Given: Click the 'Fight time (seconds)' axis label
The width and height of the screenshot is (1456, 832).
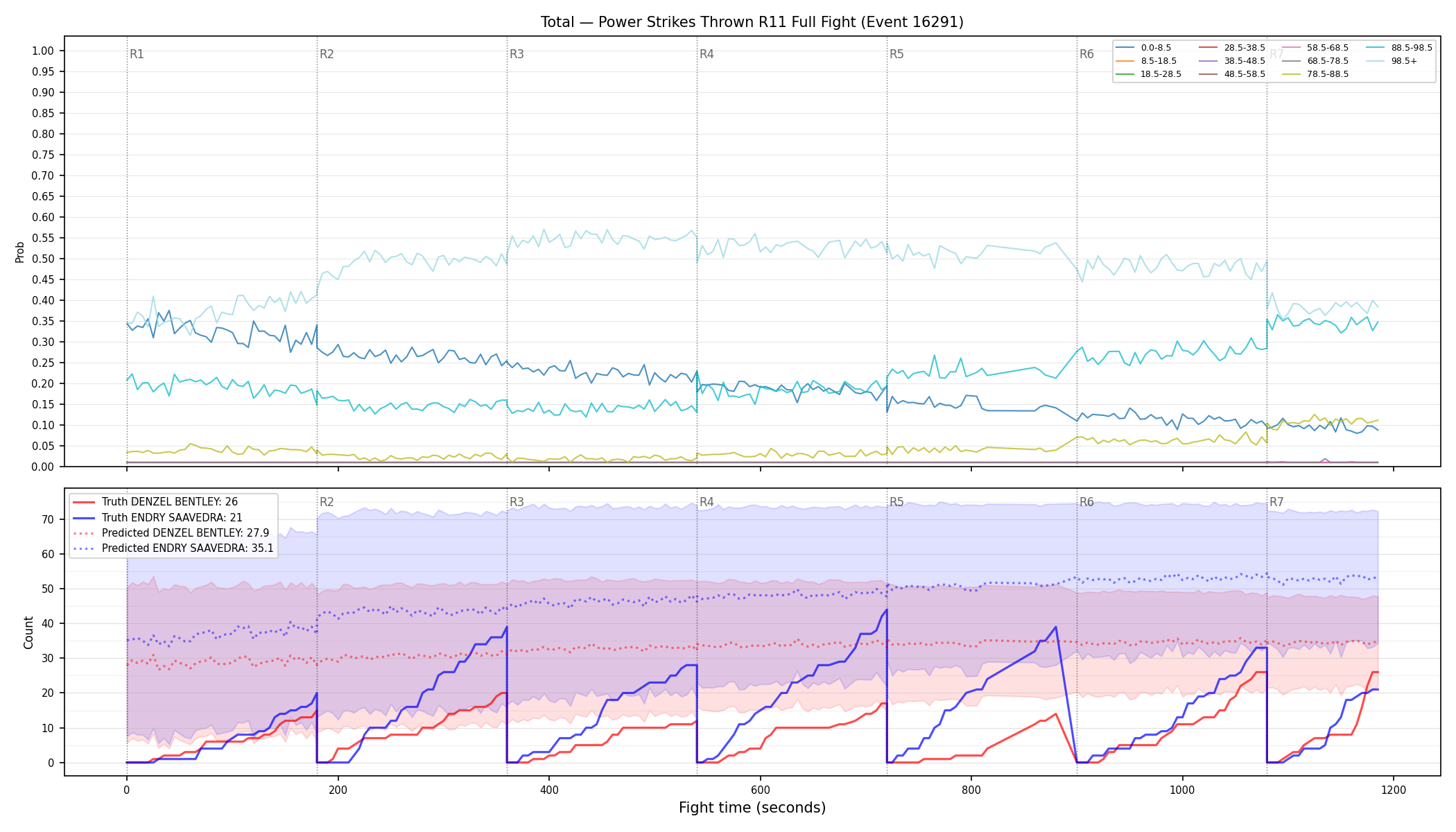Looking at the screenshot, I should click(752, 808).
